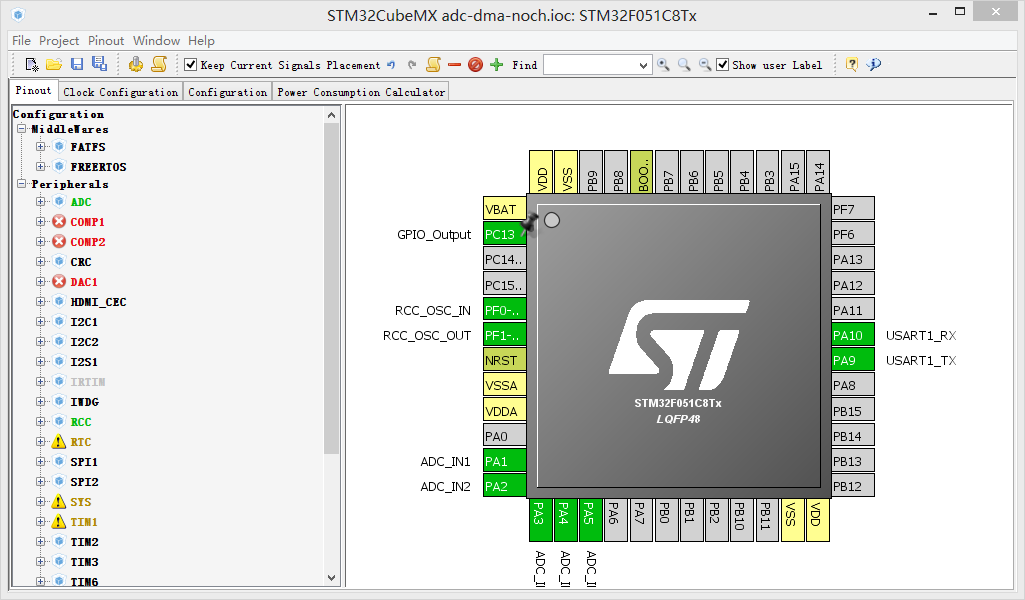
Task: Expand the FREERTOS tree node
Action: pos(41,166)
